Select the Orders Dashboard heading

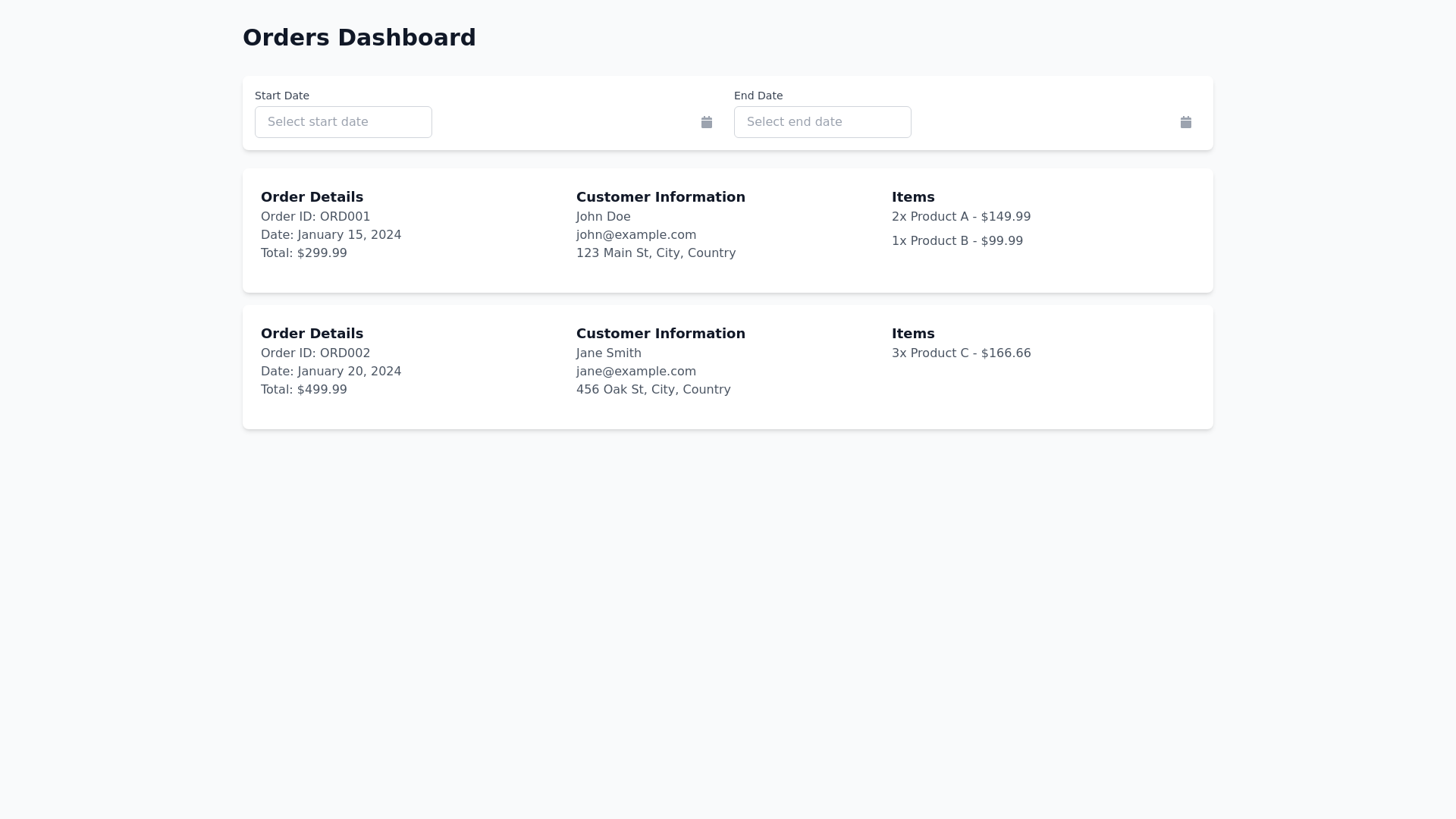click(x=359, y=37)
